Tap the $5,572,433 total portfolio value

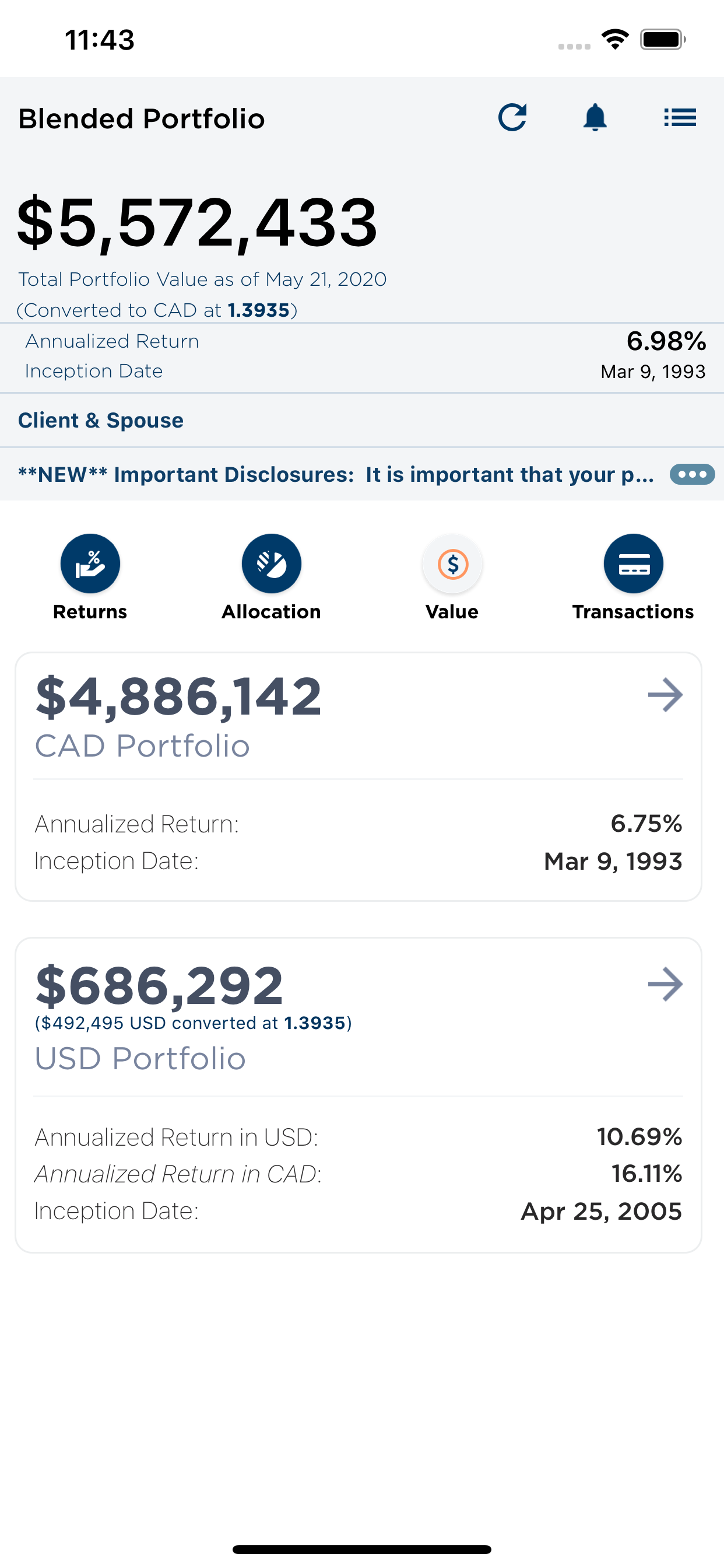tap(197, 223)
